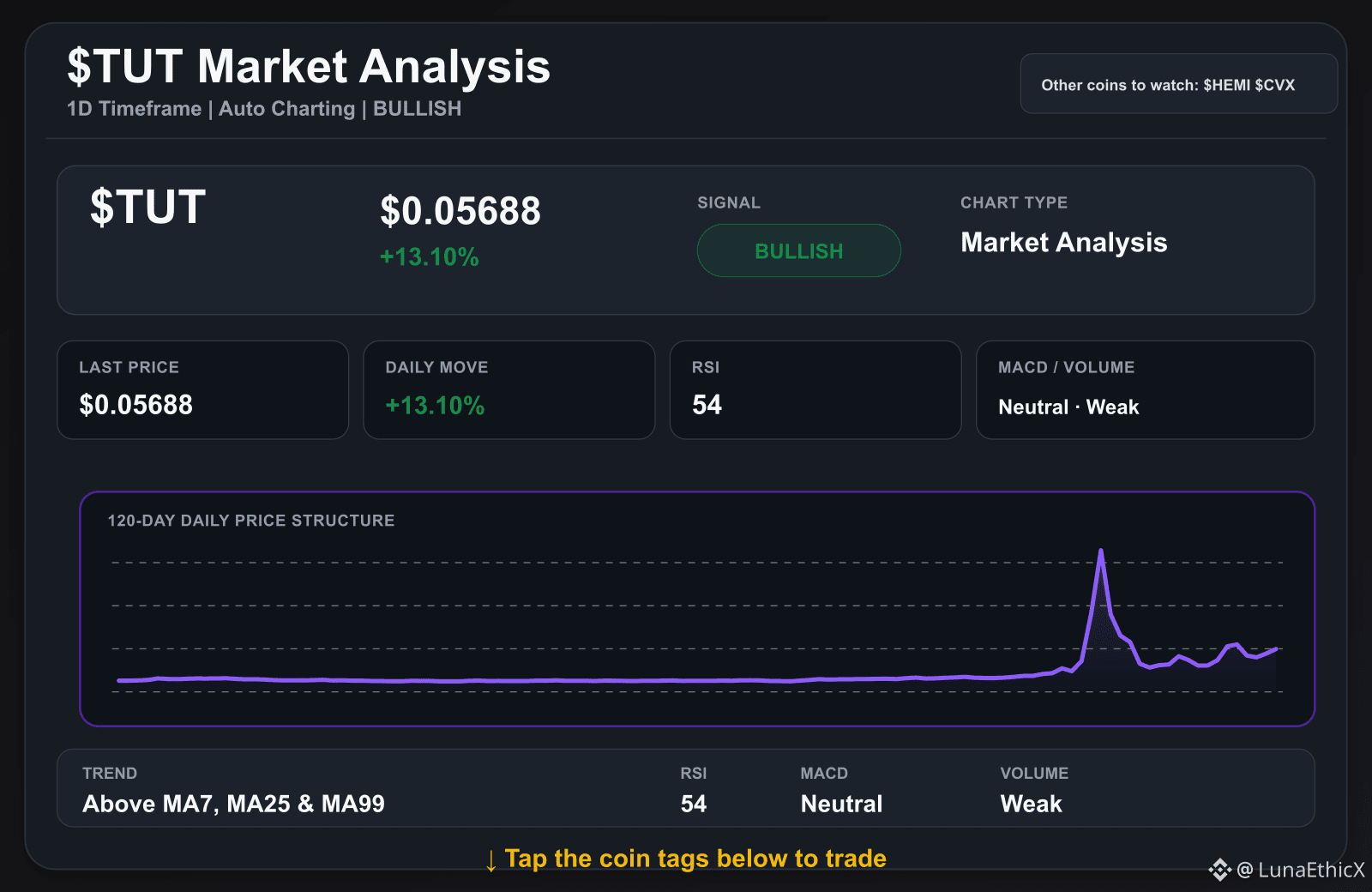Click the Other coins to watch box
The height and width of the screenshot is (892, 1372).
tap(1178, 83)
